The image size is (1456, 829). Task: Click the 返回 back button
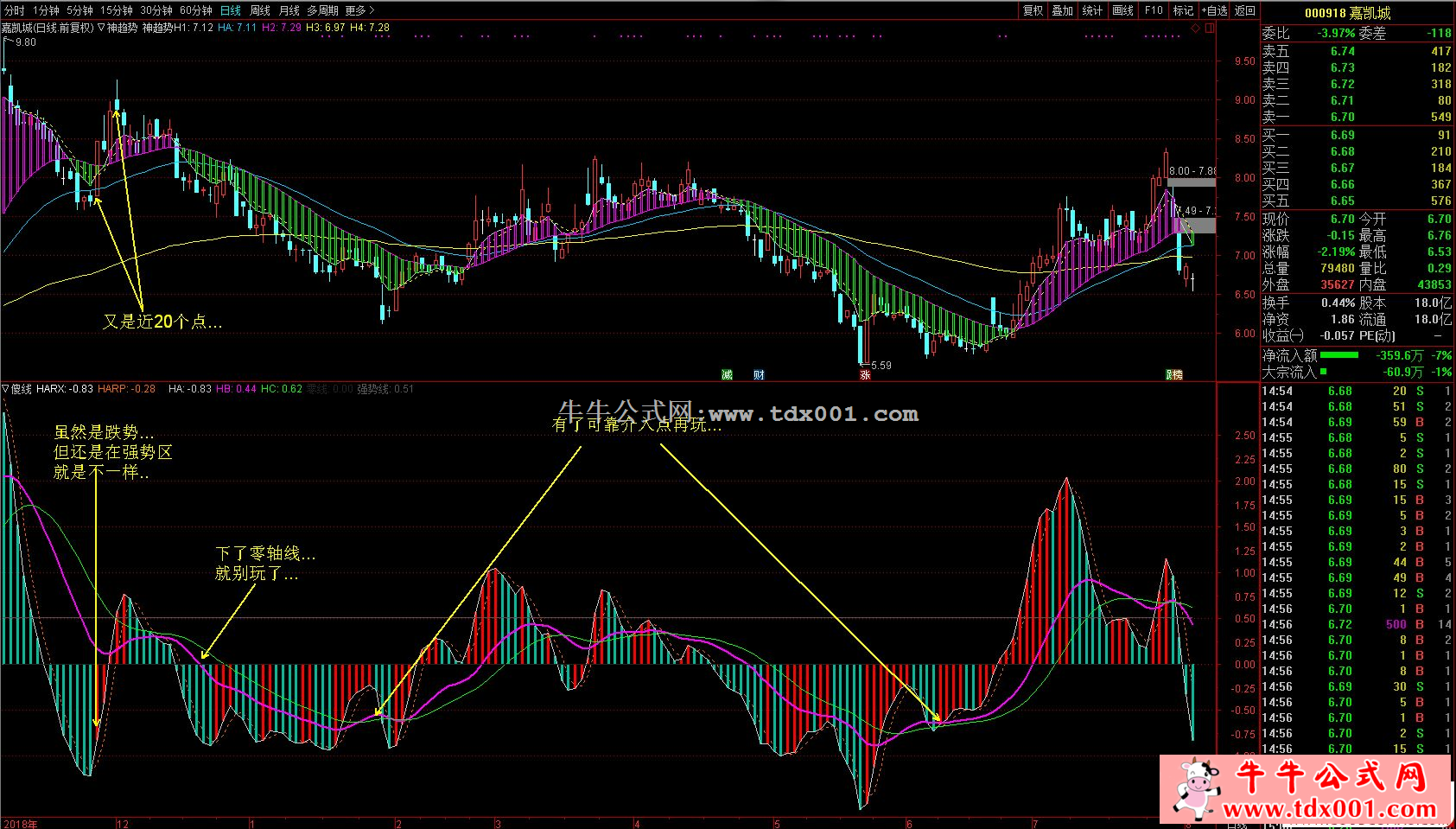pos(1245,10)
